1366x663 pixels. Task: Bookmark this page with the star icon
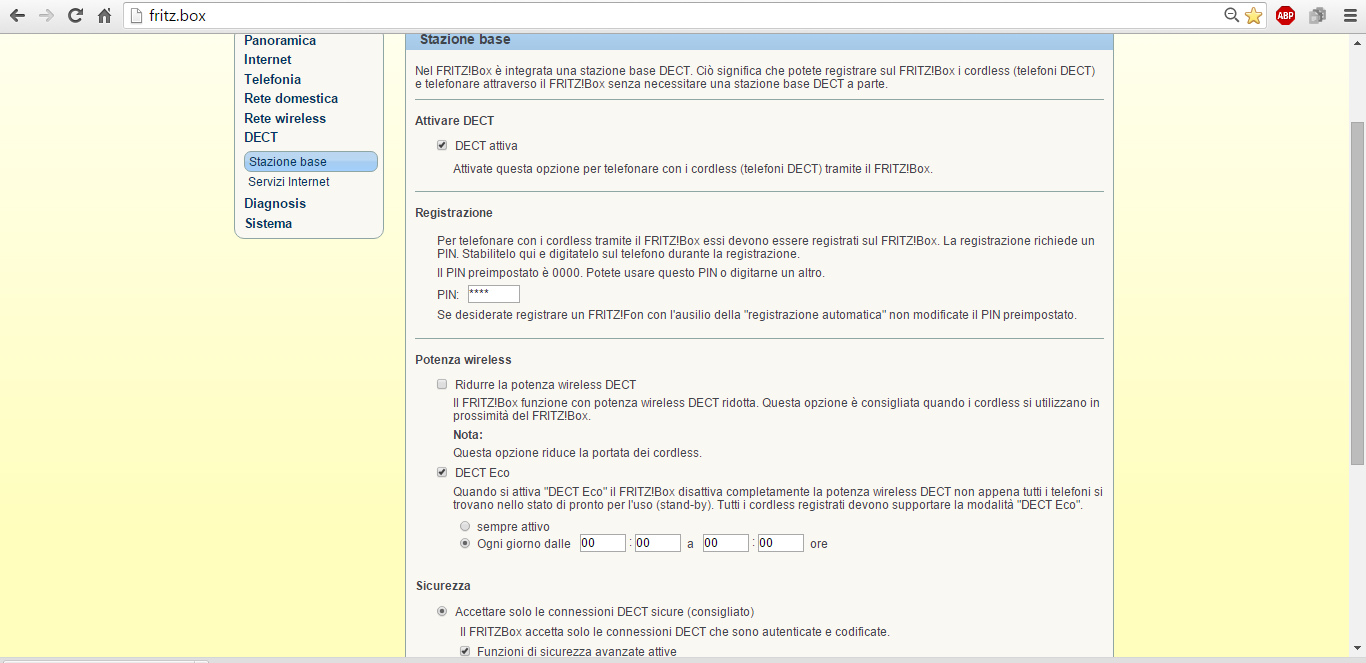click(x=1253, y=16)
